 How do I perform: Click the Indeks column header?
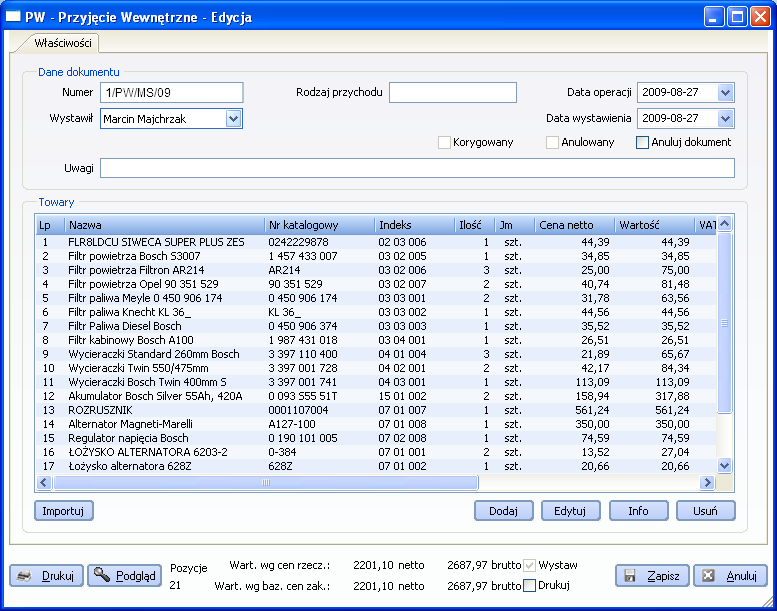(x=415, y=225)
